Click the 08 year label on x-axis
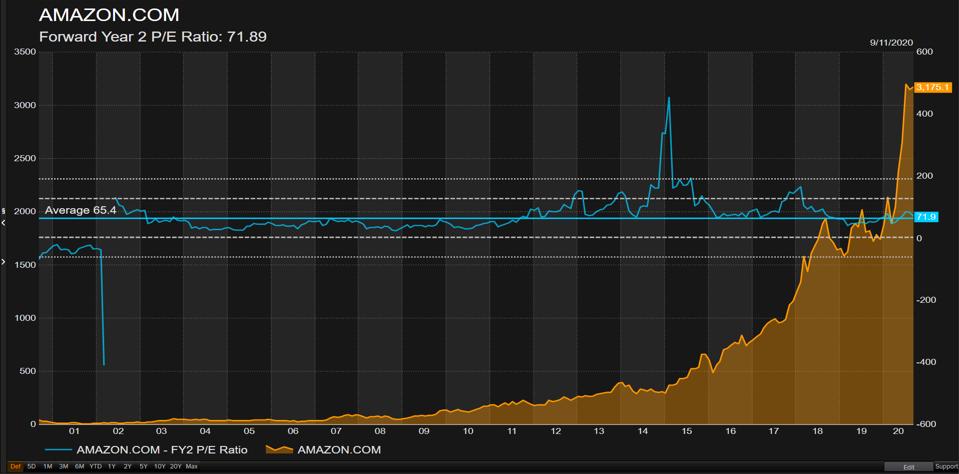 pos(380,431)
